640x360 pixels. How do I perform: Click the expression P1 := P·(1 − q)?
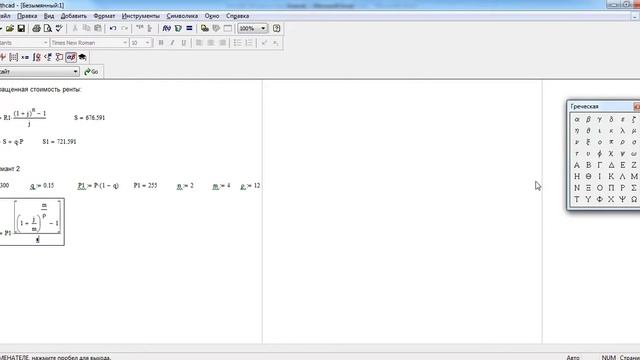98,186
